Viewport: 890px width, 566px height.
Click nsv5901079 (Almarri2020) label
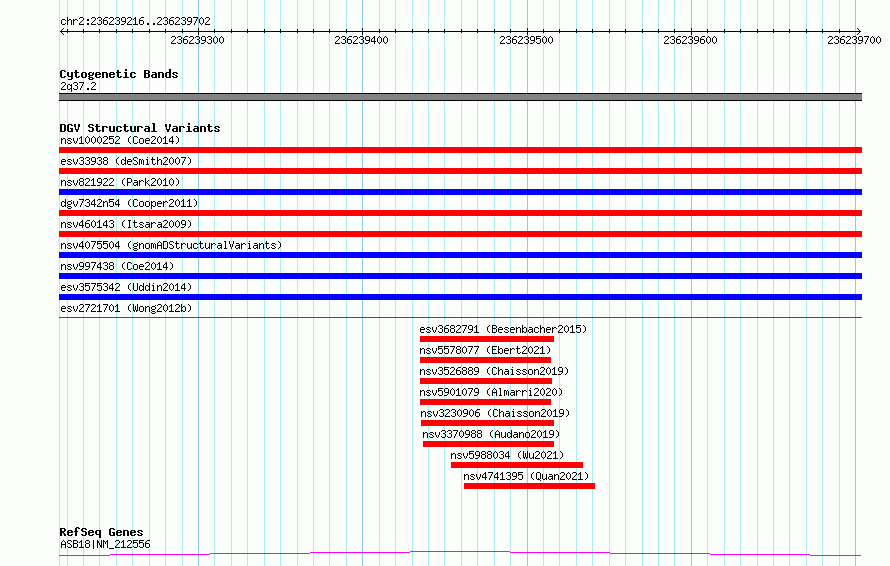click(x=491, y=392)
